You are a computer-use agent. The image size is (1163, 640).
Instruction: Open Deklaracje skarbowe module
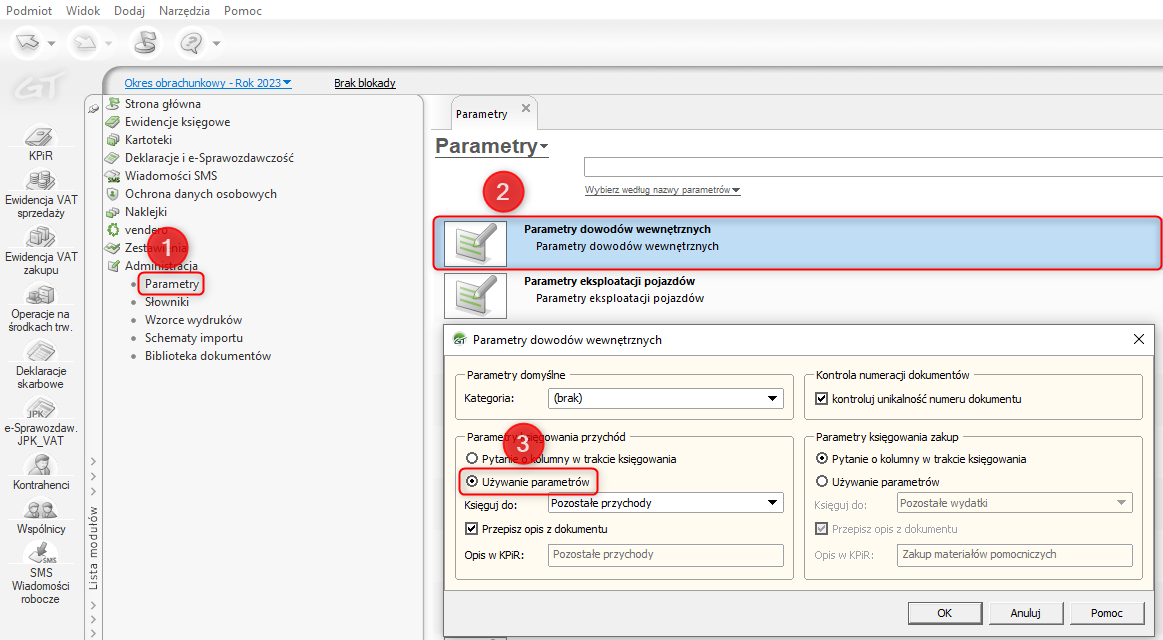[x=40, y=352]
